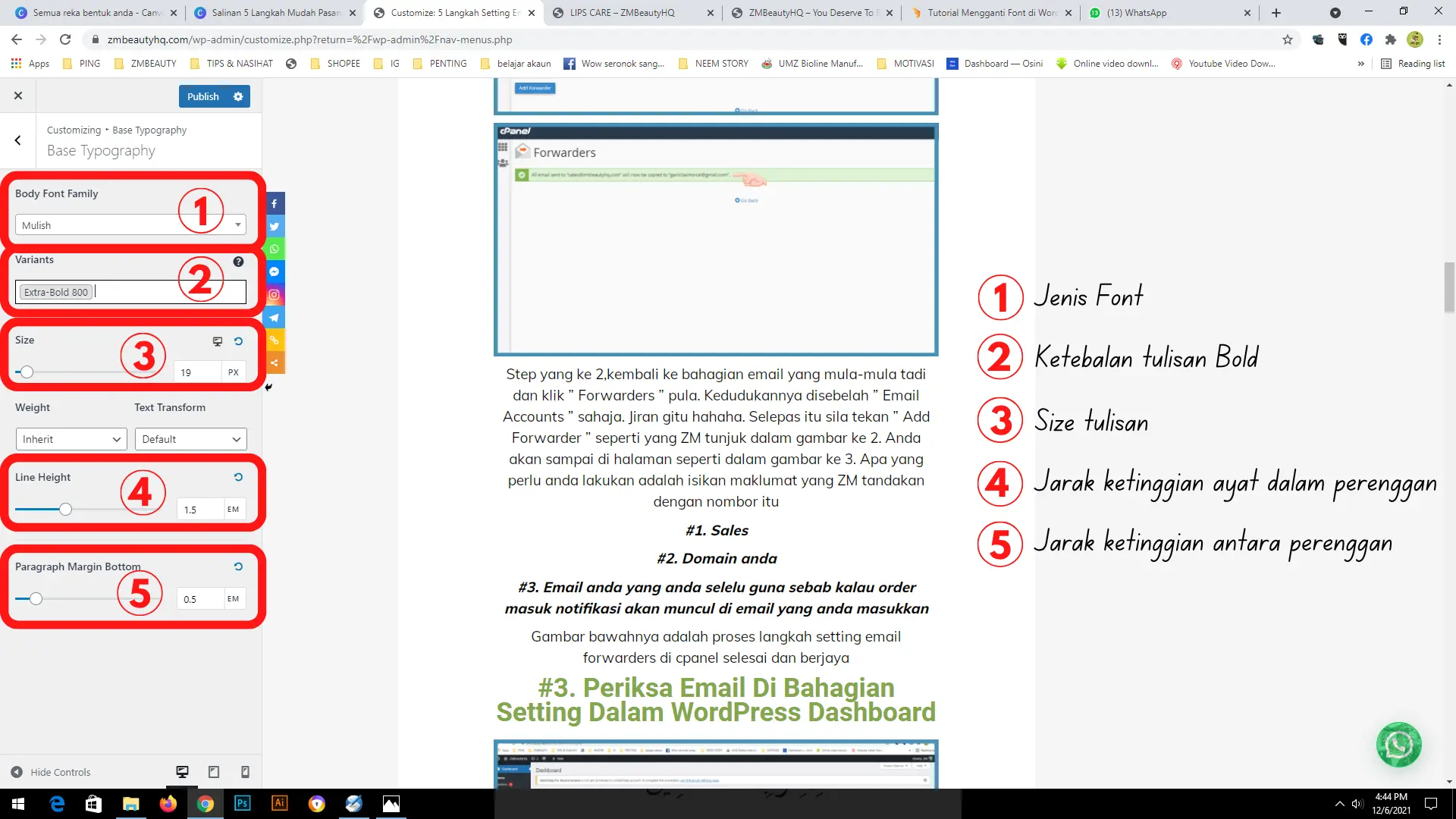Change Paragraph Margin Bottom EM unit
Viewport: 1456px width, 819px height.
(234, 599)
